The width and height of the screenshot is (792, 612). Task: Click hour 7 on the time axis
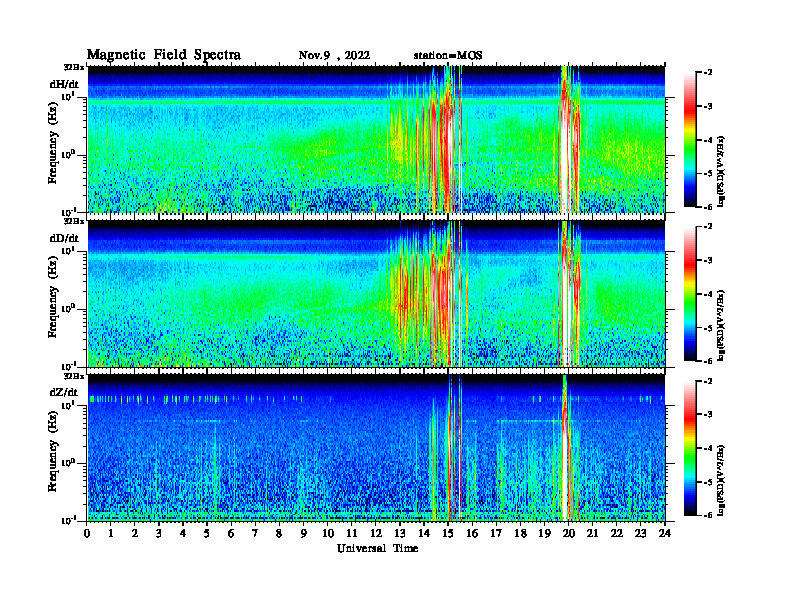pyautogui.click(x=256, y=534)
